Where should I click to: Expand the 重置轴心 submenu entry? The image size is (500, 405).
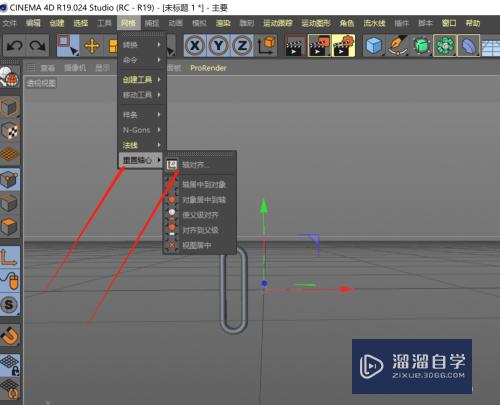[x=142, y=160]
